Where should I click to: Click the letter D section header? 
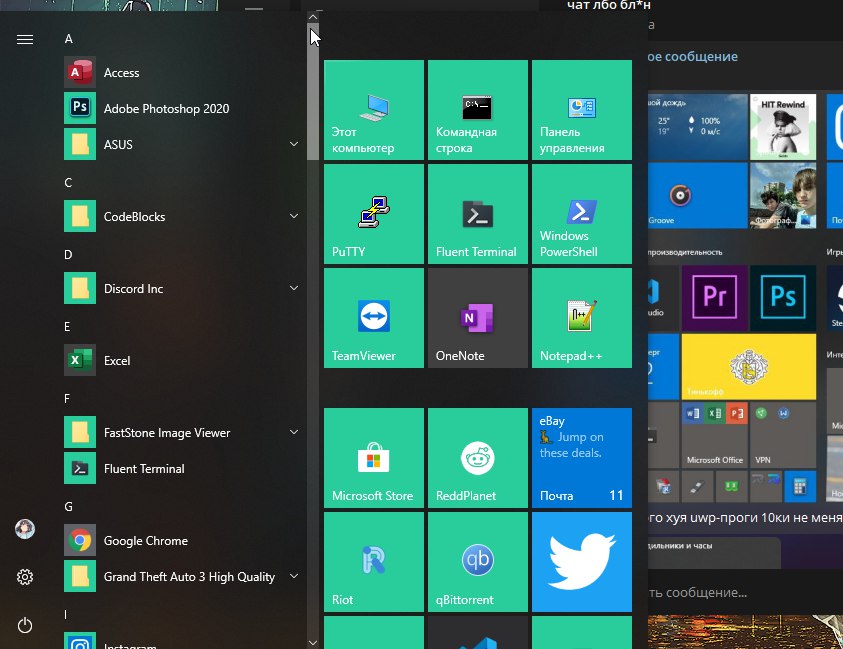point(68,255)
